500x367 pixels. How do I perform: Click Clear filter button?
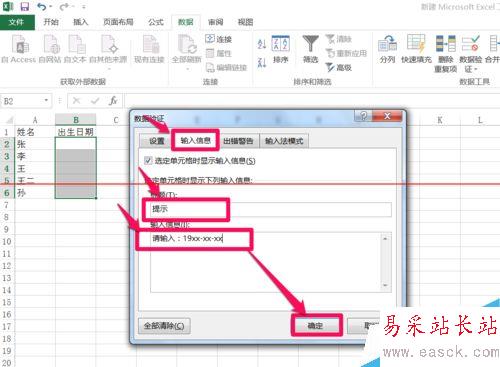(338, 39)
